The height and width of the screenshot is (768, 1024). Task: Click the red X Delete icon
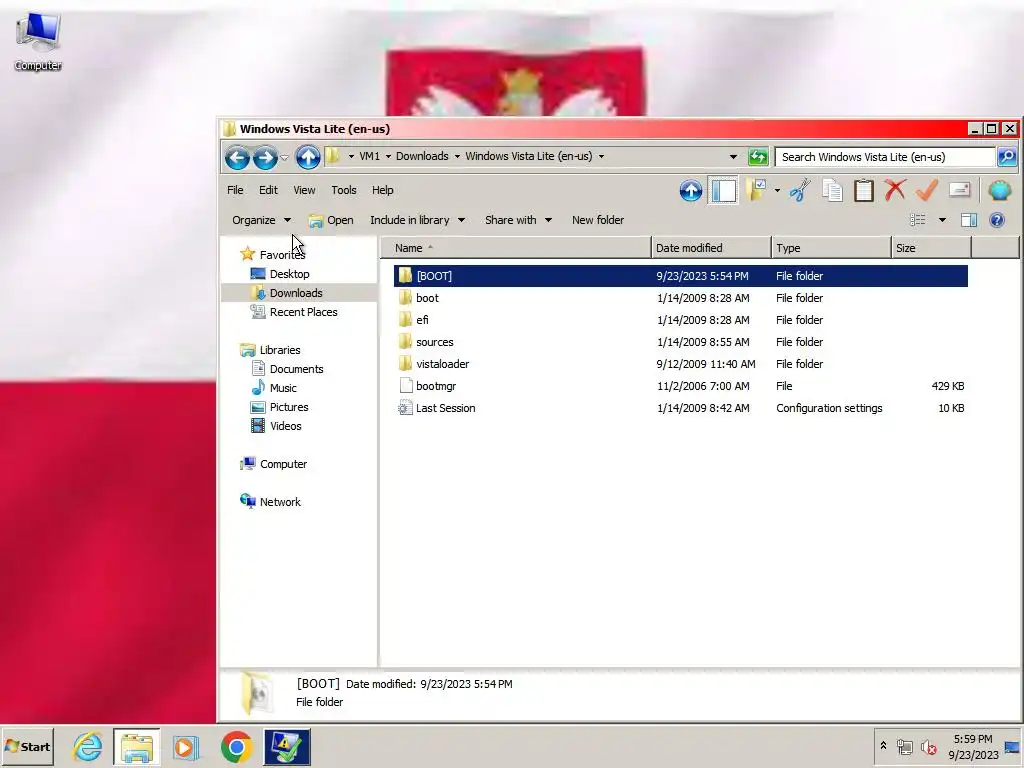pyautogui.click(x=895, y=191)
